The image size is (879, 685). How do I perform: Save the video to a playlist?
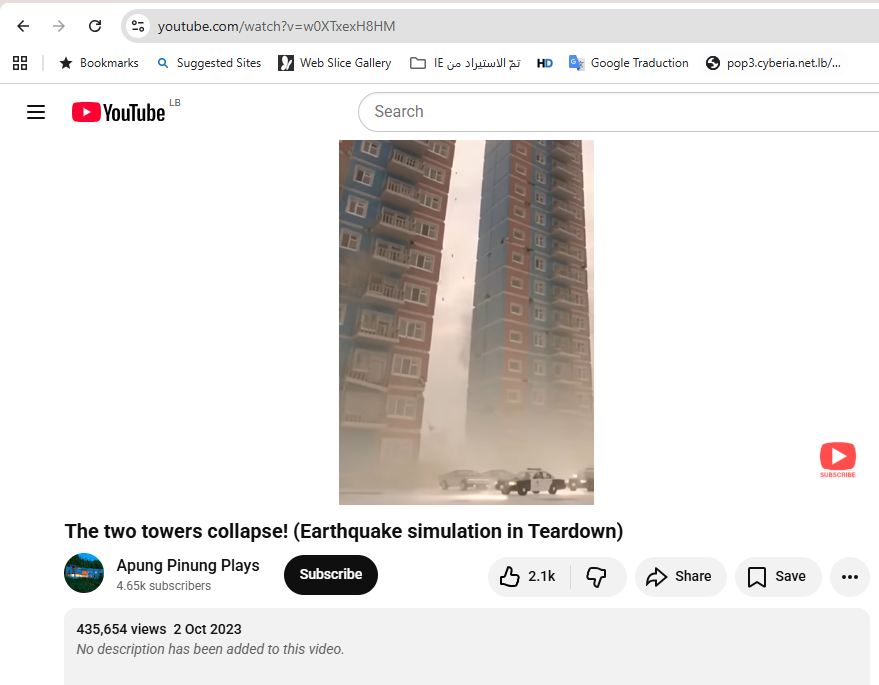coord(778,576)
